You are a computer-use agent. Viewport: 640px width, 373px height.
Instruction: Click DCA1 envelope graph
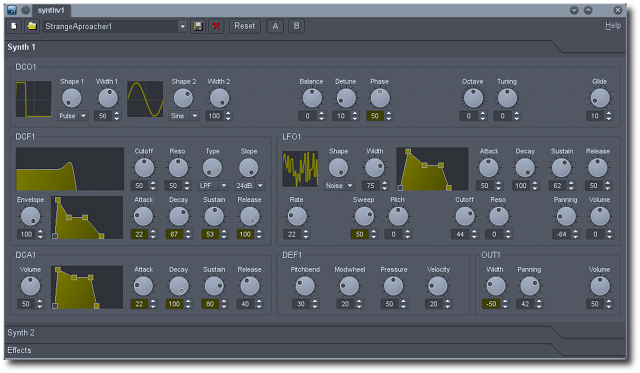coord(87,287)
